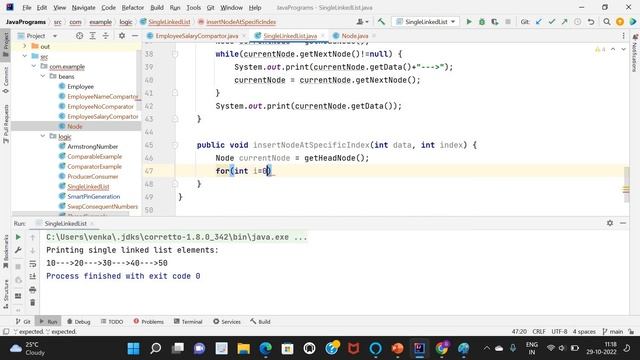Toggle scroll to end in Run console

pos(33,277)
